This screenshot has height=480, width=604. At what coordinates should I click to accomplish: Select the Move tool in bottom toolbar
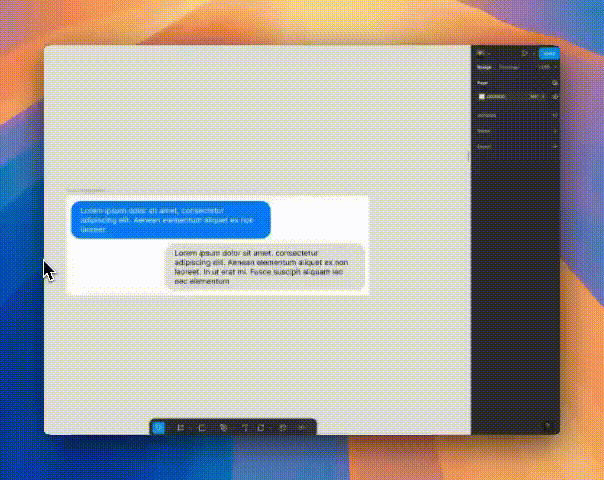(159, 428)
